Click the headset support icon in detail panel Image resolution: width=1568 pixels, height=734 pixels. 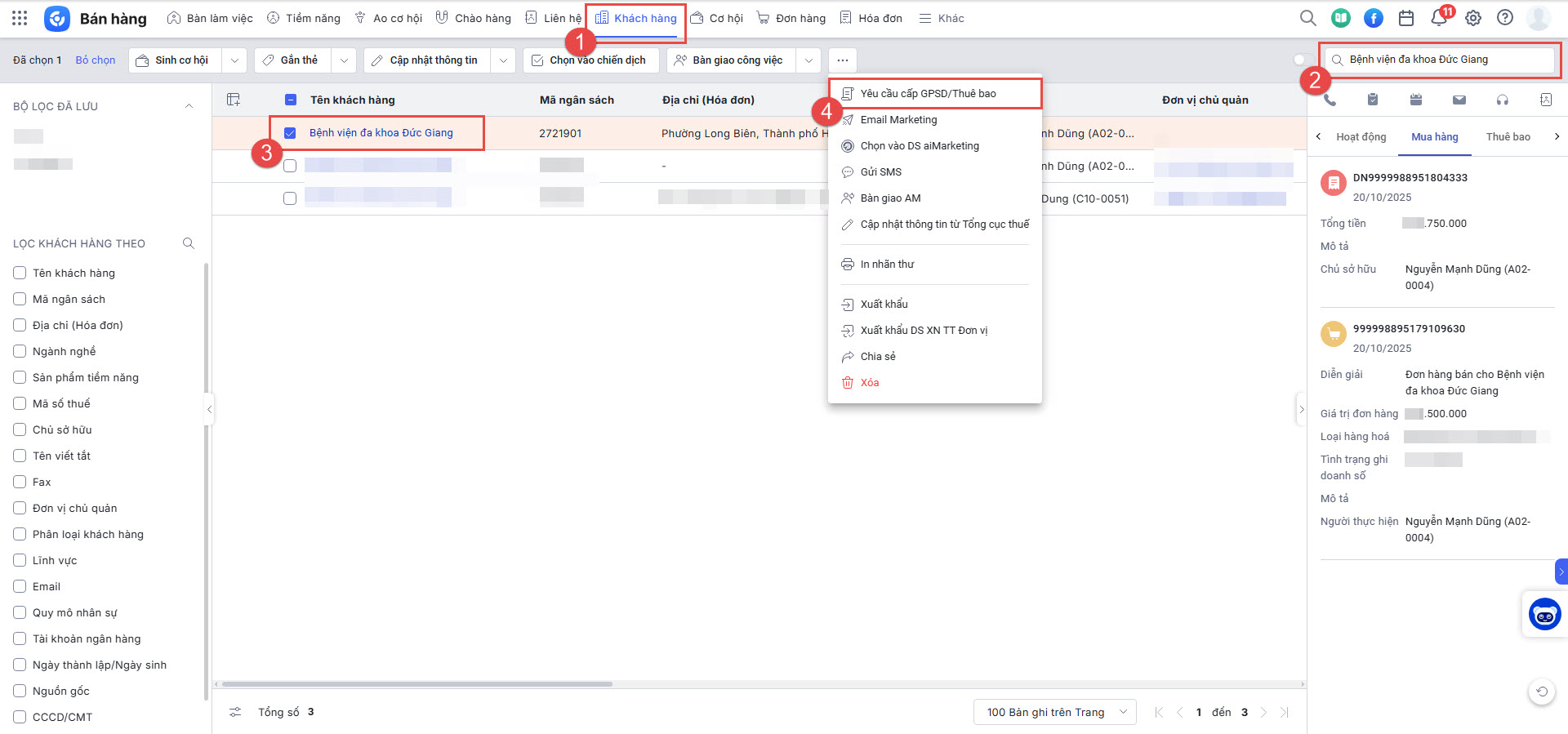tap(1503, 100)
